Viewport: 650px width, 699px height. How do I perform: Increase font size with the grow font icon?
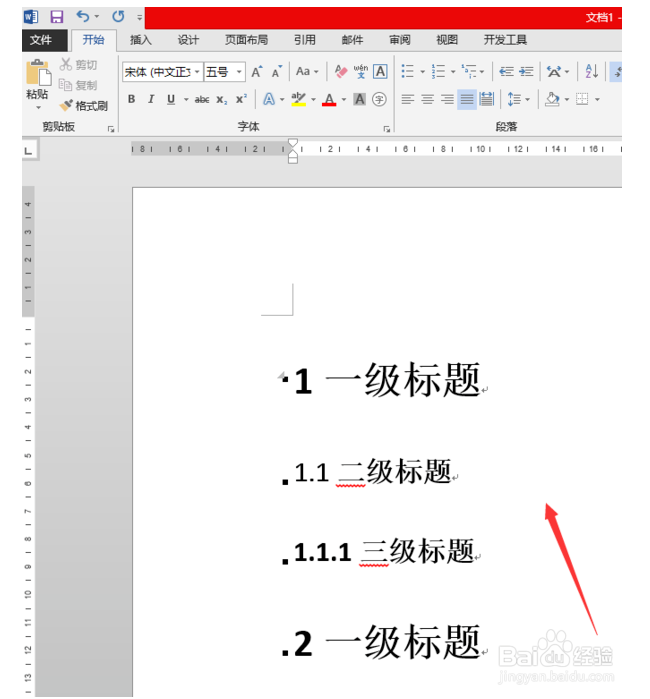[256, 72]
